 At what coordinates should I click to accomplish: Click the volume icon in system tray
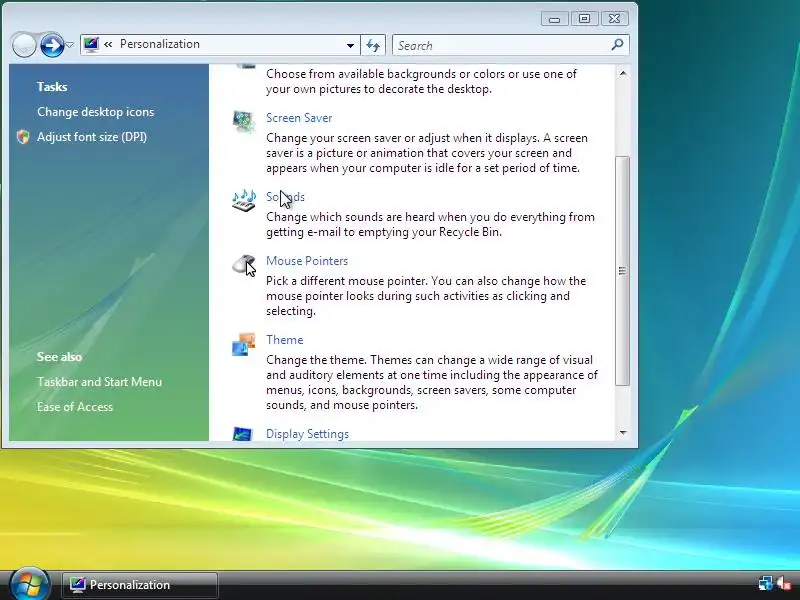(784, 583)
